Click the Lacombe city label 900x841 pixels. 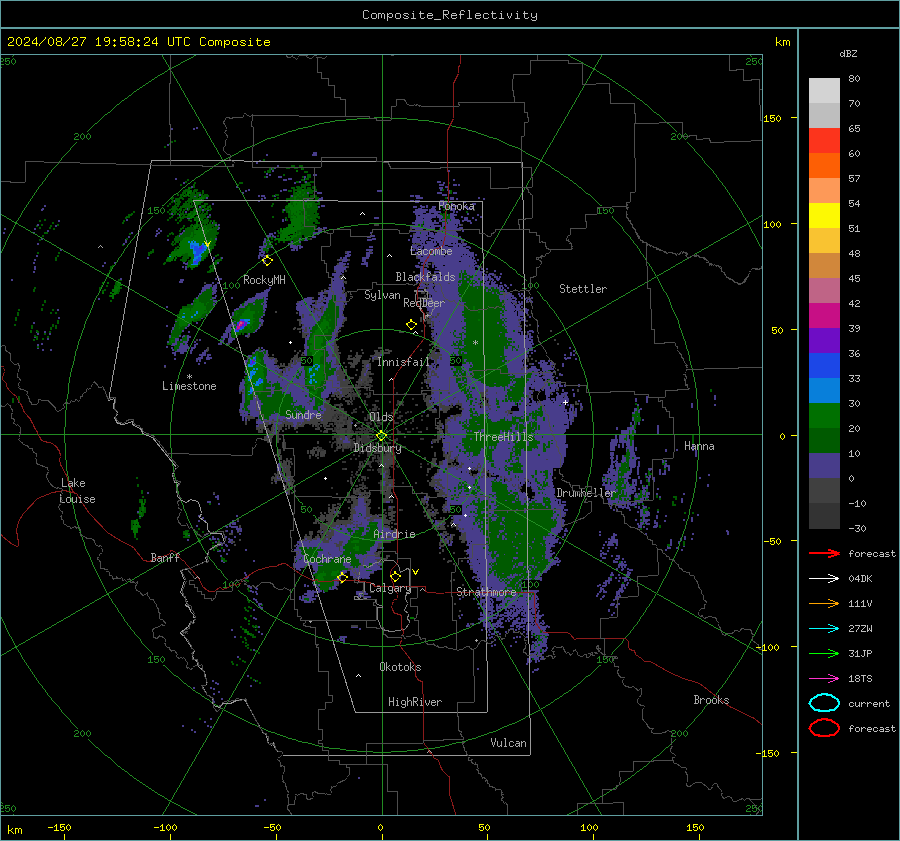tap(431, 251)
